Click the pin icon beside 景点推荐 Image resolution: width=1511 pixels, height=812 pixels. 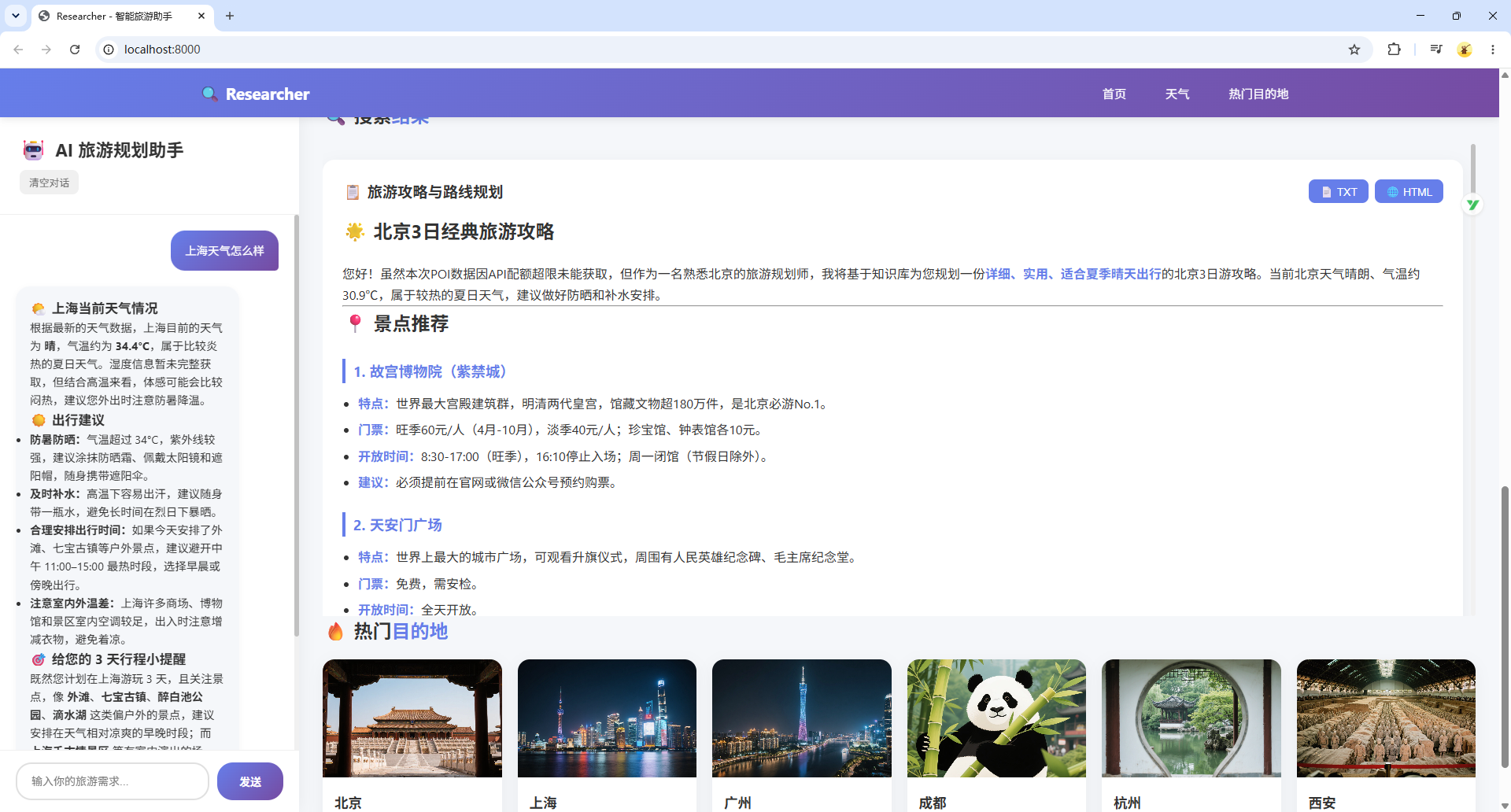(355, 323)
